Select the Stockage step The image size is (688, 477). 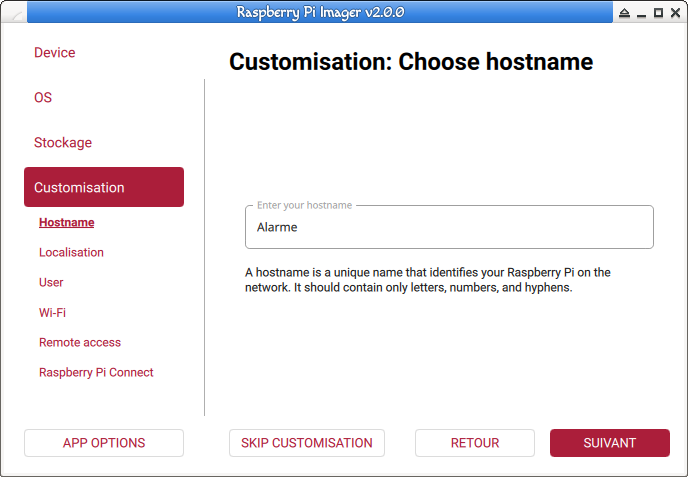(x=63, y=143)
